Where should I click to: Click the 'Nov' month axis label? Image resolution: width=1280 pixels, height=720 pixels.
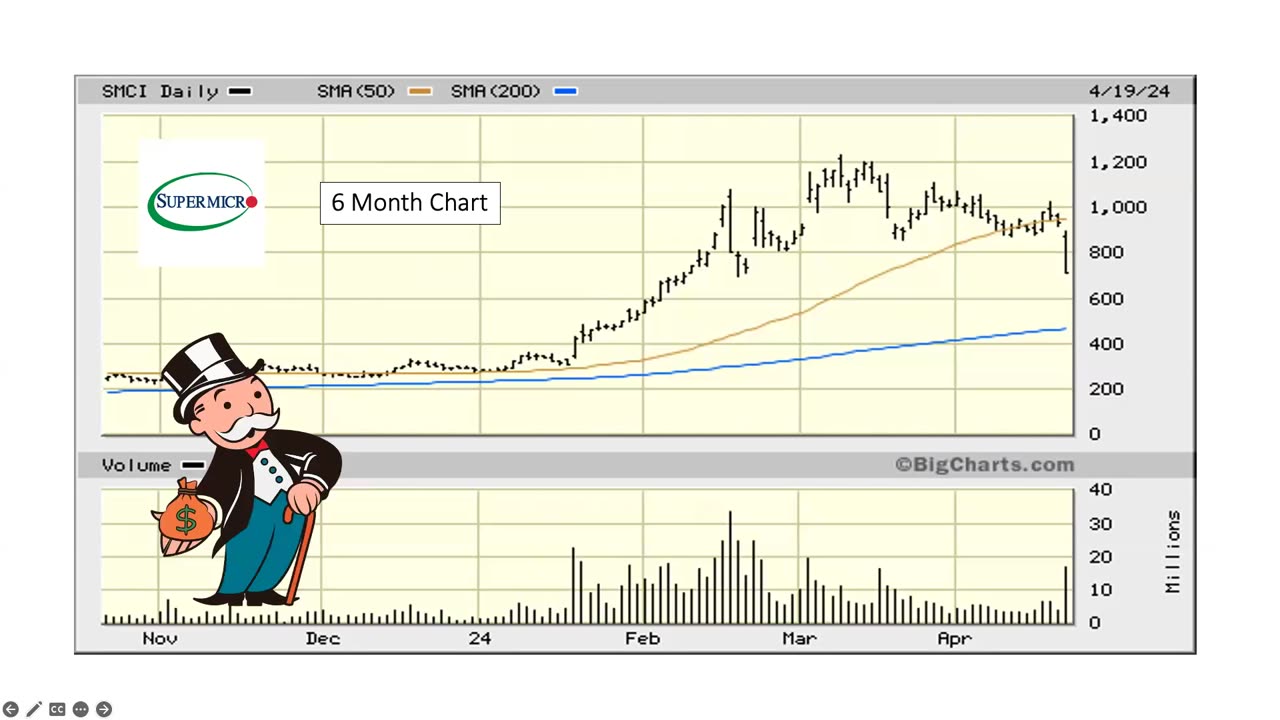tap(160, 638)
